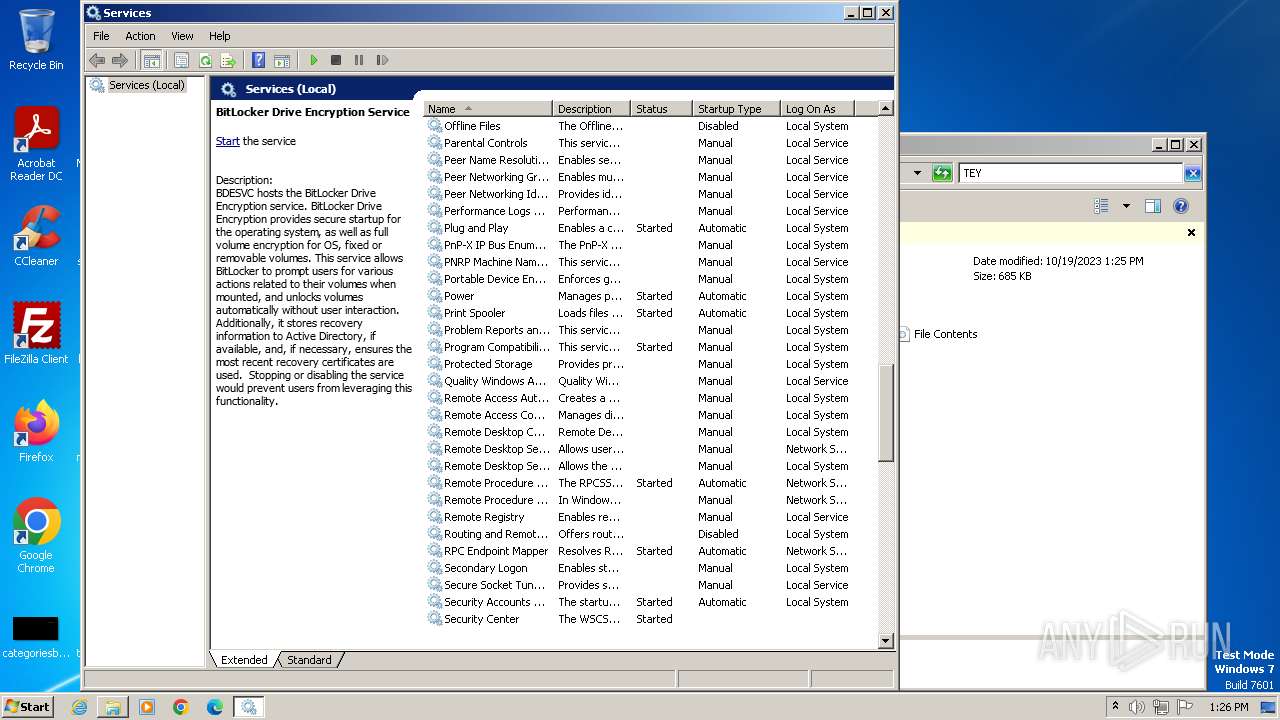Select the Security Center service
Viewport: 1280px width, 720px height.
(x=651, y=619)
